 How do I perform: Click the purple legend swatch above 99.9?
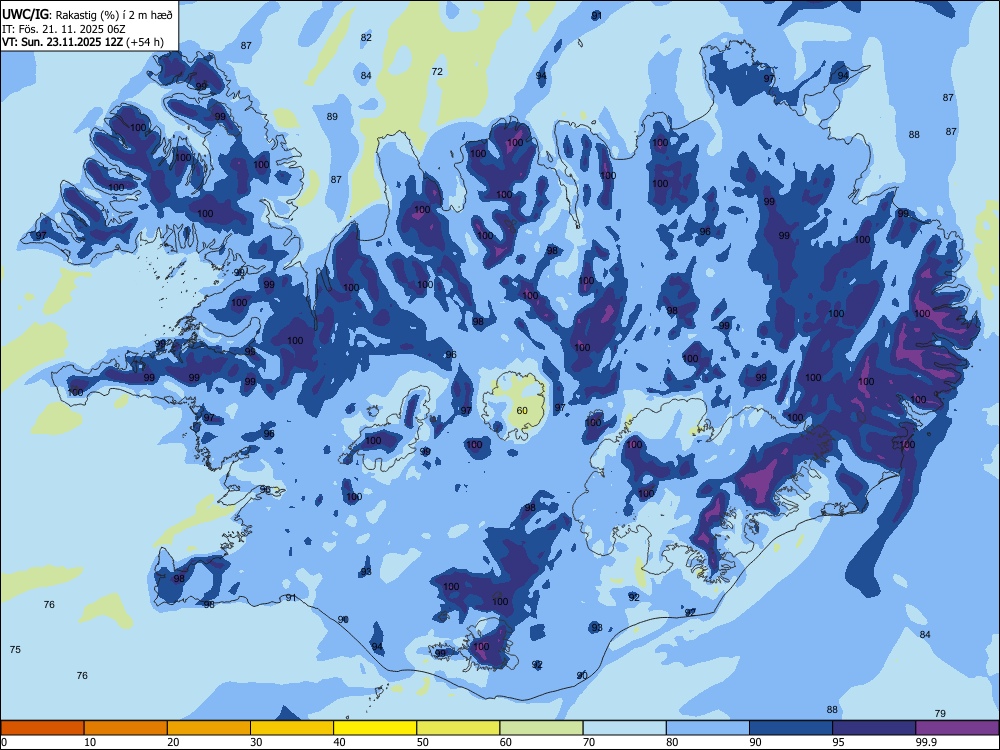(x=957, y=728)
